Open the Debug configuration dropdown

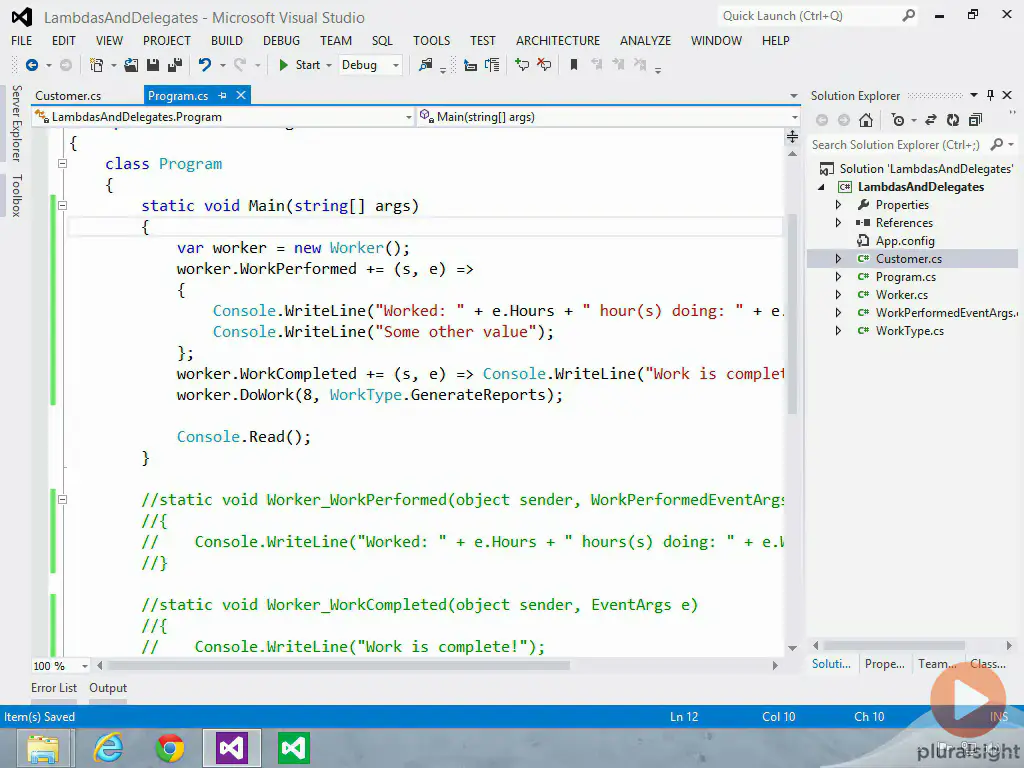click(x=396, y=65)
